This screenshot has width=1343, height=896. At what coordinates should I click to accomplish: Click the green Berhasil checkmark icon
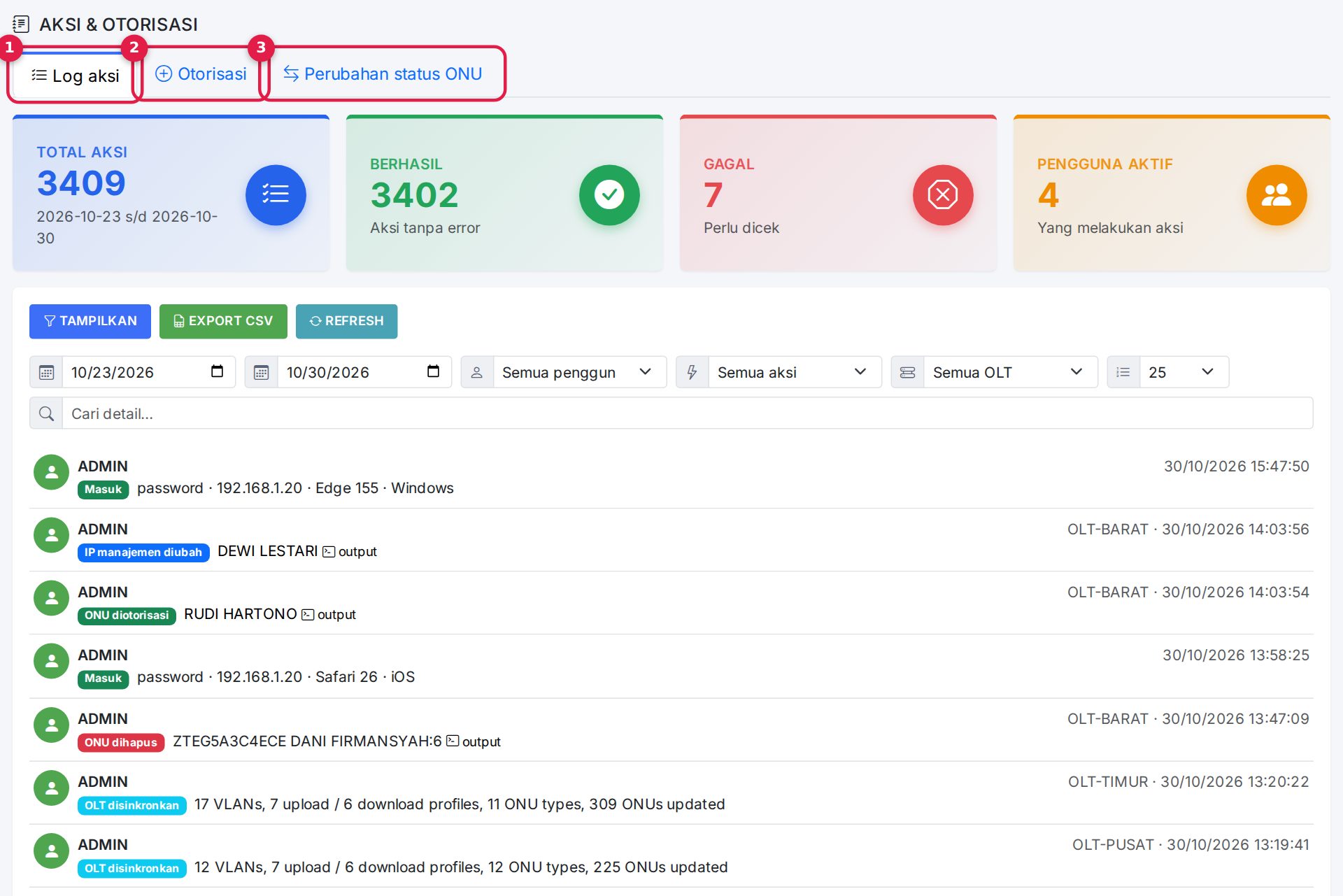[609, 194]
